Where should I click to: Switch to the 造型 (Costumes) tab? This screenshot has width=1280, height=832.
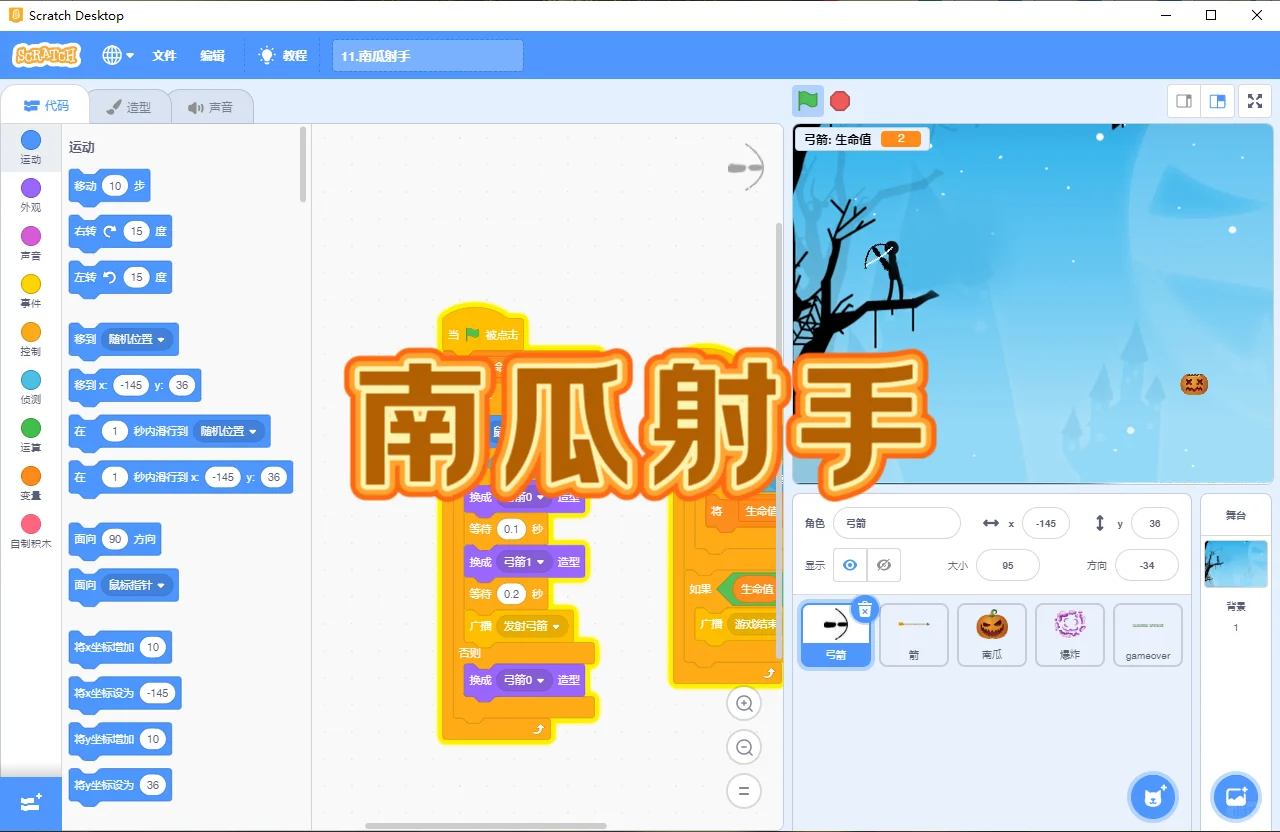pyautogui.click(x=130, y=105)
